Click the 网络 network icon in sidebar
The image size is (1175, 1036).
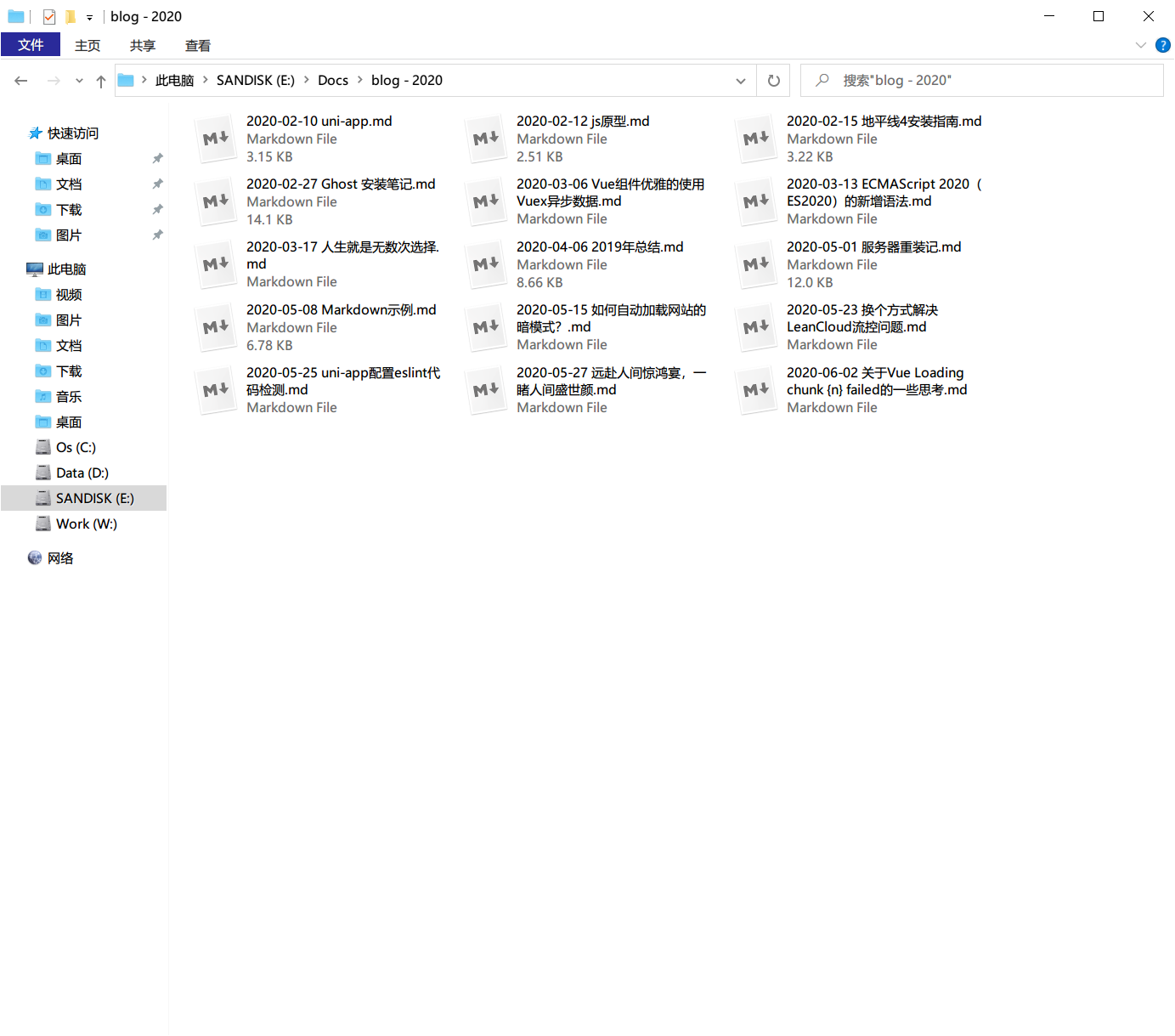[x=35, y=558]
